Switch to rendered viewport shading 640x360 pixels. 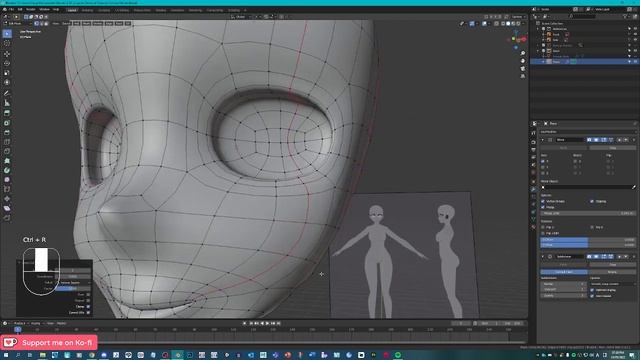click(x=518, y=24)
